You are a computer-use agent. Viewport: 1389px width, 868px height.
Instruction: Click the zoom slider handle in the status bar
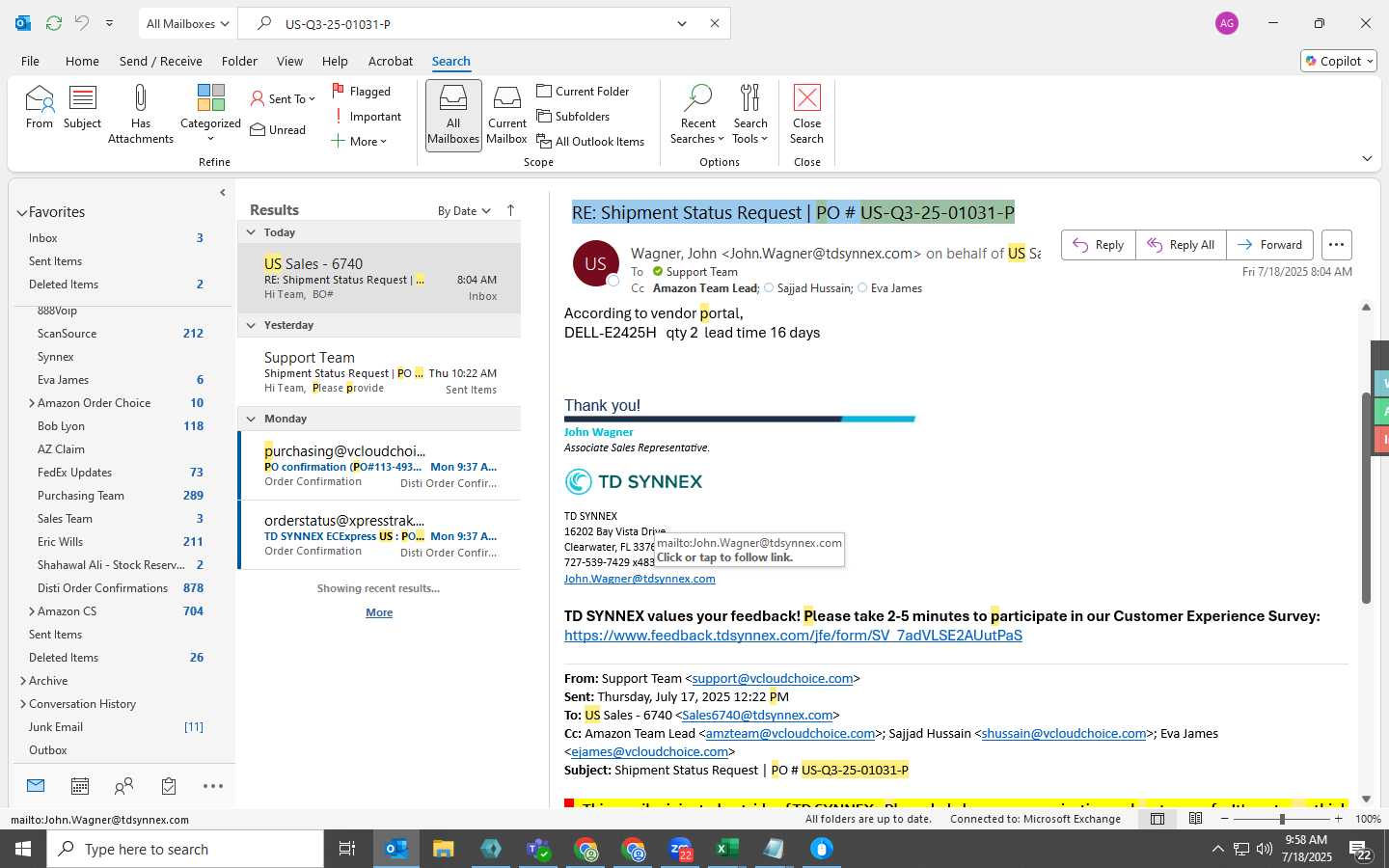tap(1282, 819)
